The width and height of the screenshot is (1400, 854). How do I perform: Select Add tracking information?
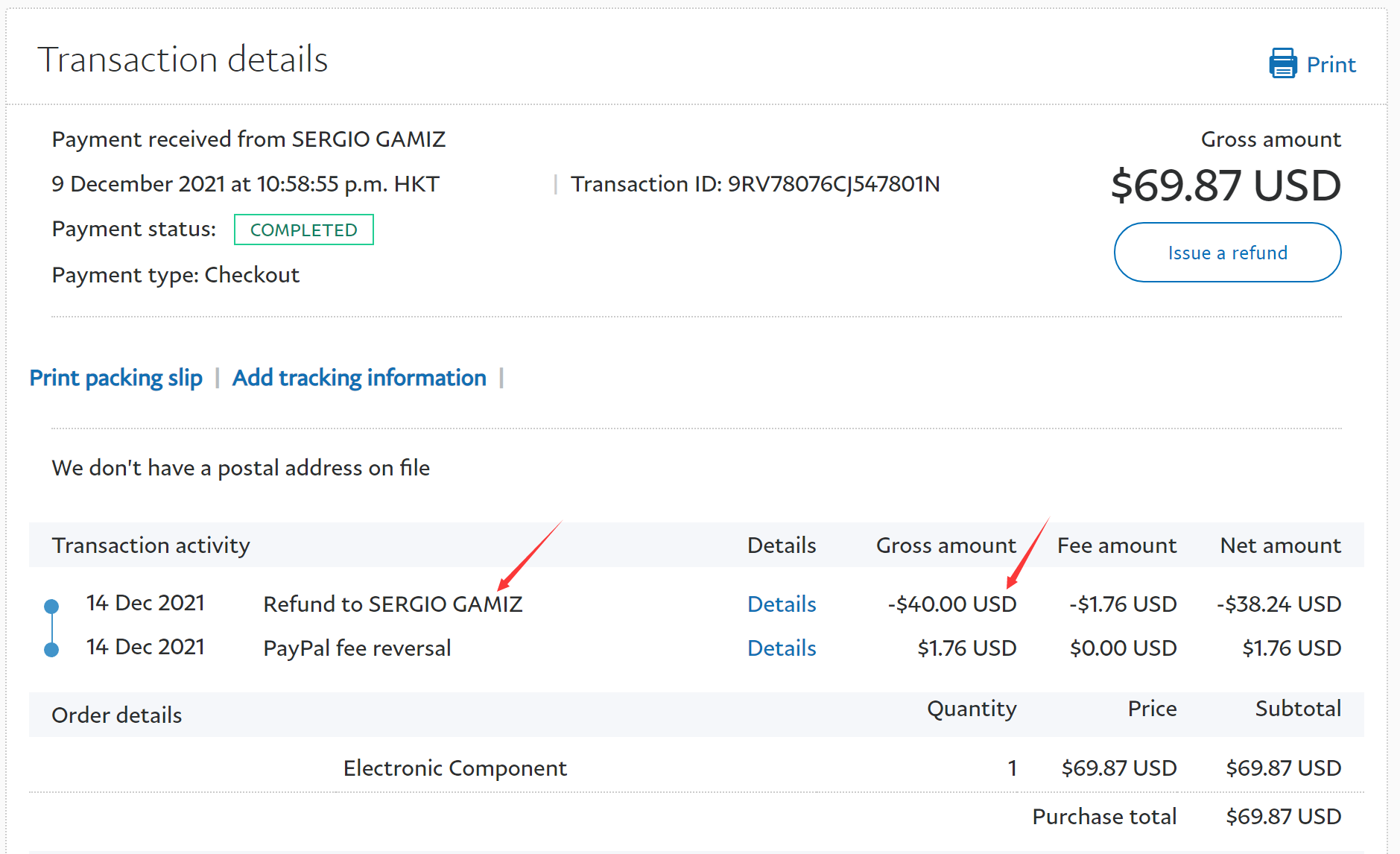tap(359, 378)
